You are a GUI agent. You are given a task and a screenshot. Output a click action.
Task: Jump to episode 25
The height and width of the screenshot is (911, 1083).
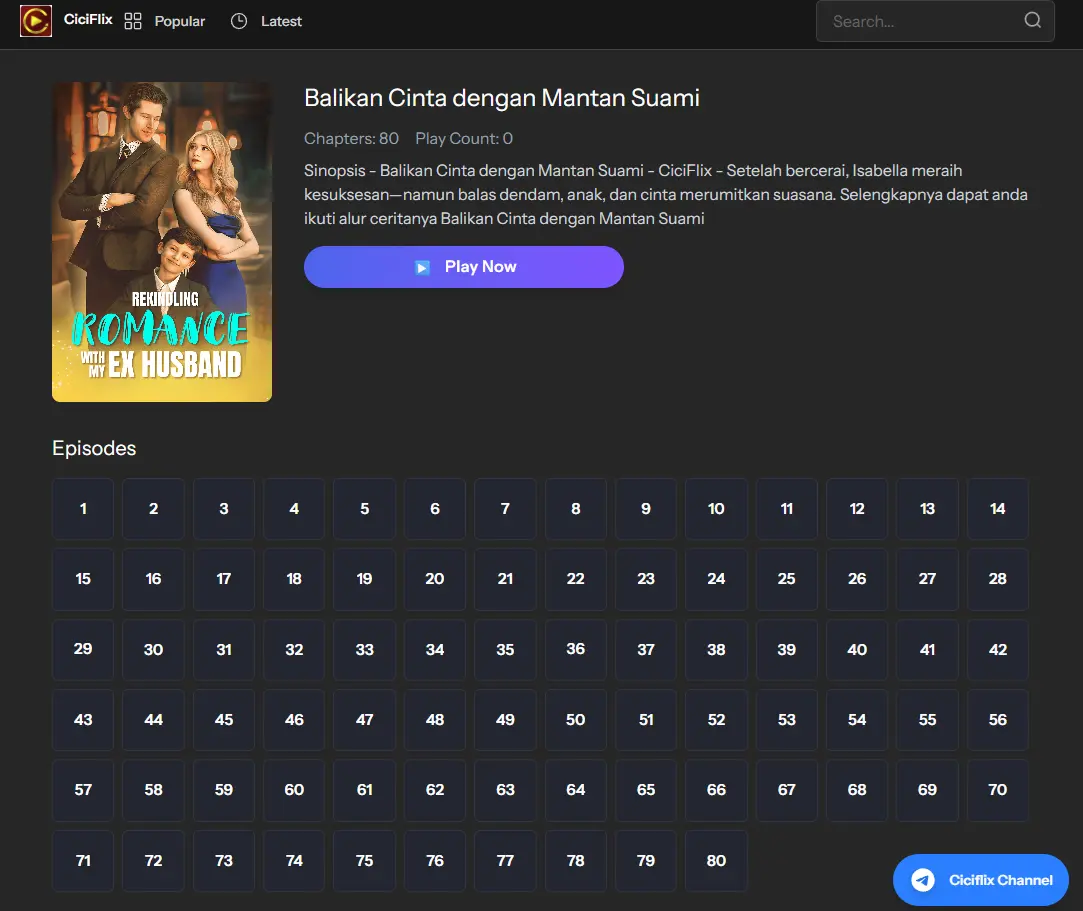(x=786, y=579)
